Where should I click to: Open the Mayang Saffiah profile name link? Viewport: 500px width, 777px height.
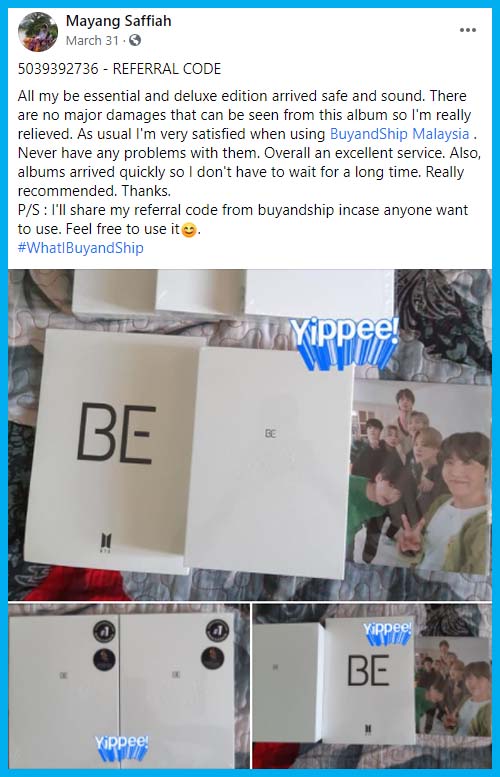[118, 21]
